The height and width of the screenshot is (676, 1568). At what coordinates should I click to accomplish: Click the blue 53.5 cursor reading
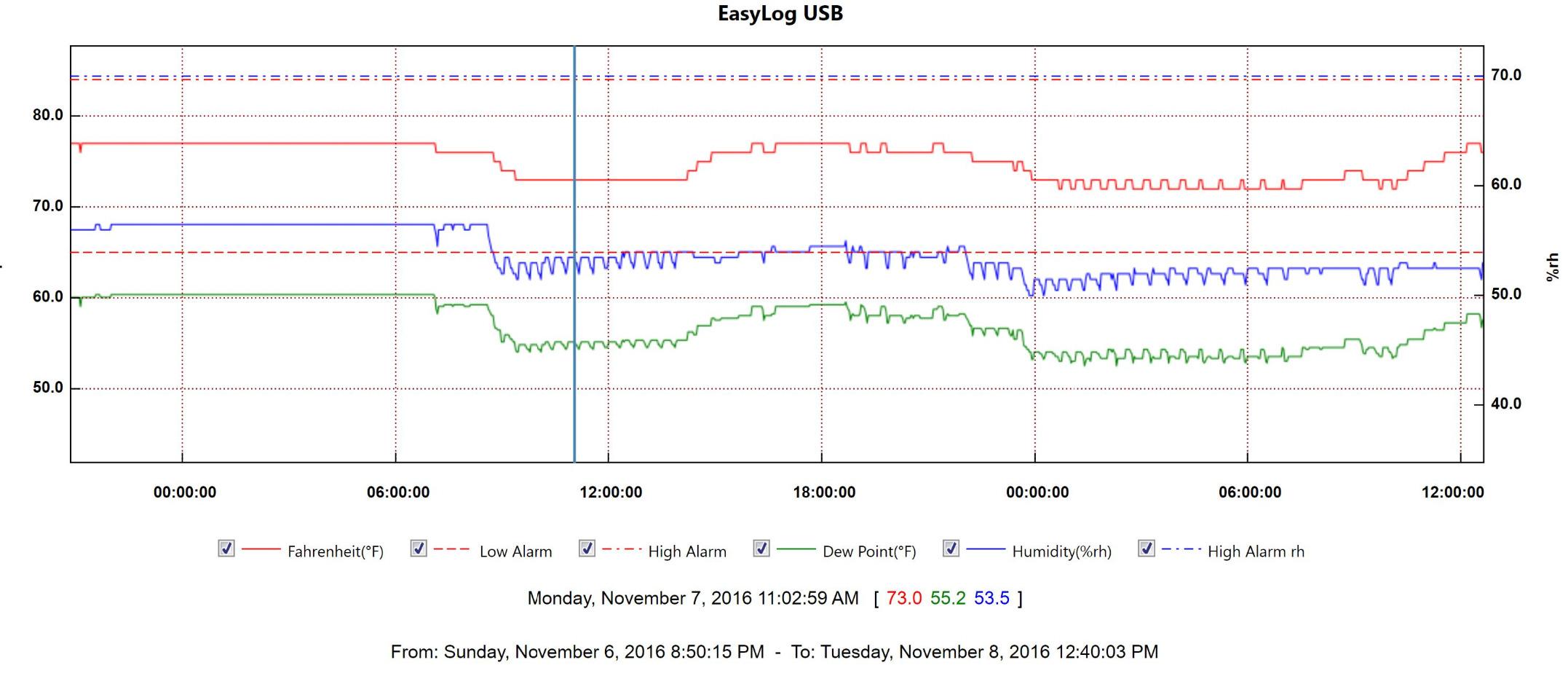coord(991,598)
